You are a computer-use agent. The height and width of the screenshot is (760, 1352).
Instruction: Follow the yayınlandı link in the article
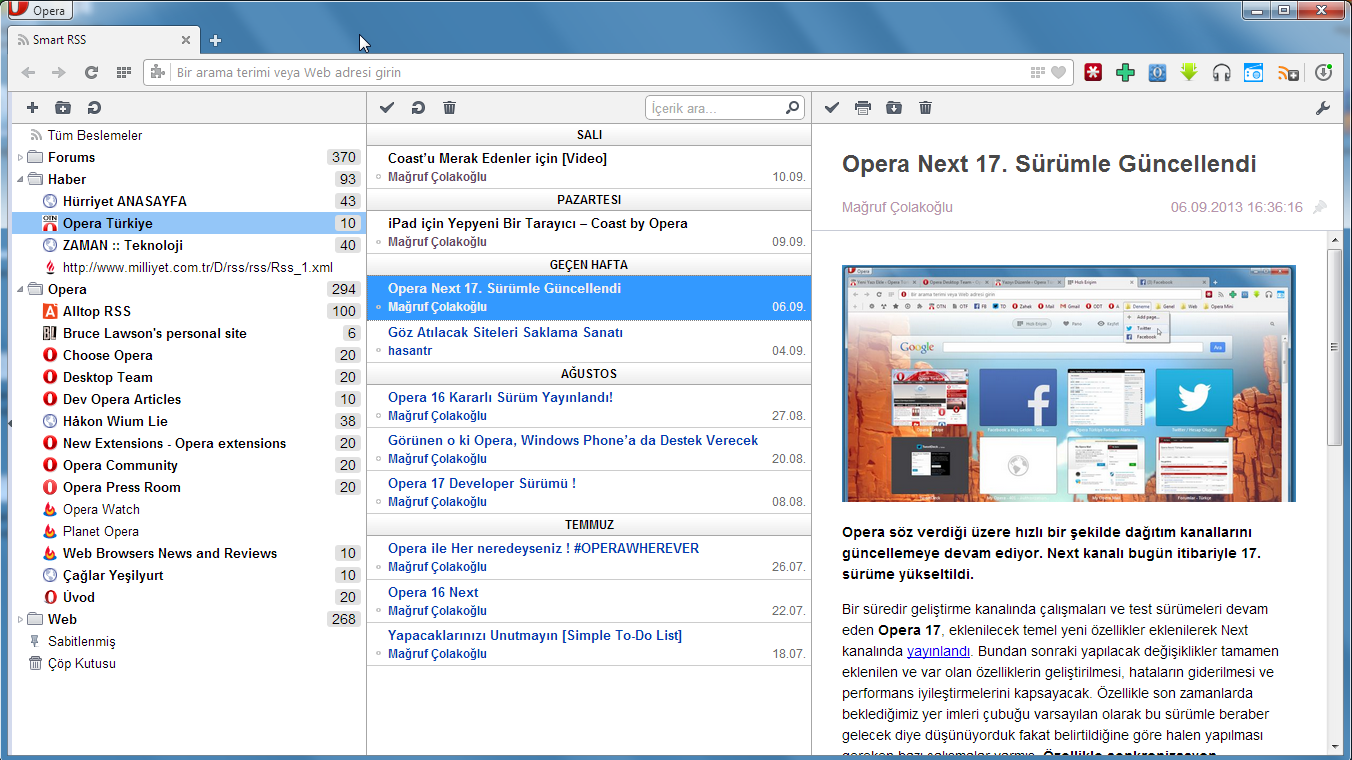point(938,651)
